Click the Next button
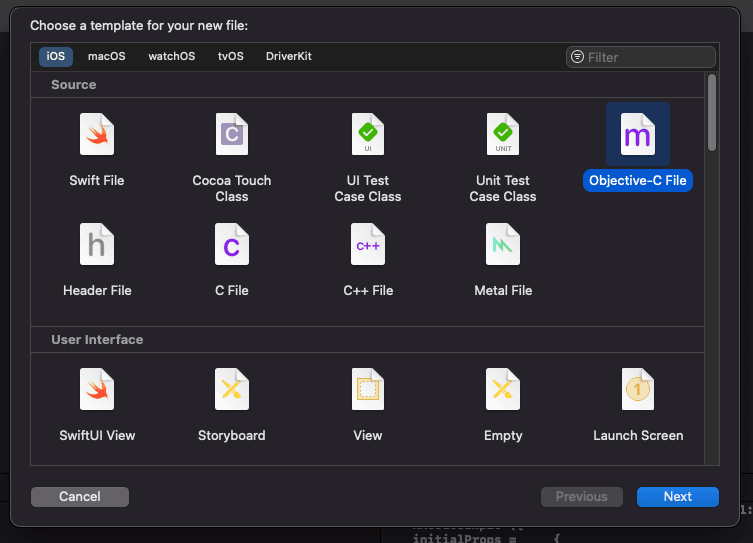The height and width of the screenshot is (543, 753). (x=678, y=497)
